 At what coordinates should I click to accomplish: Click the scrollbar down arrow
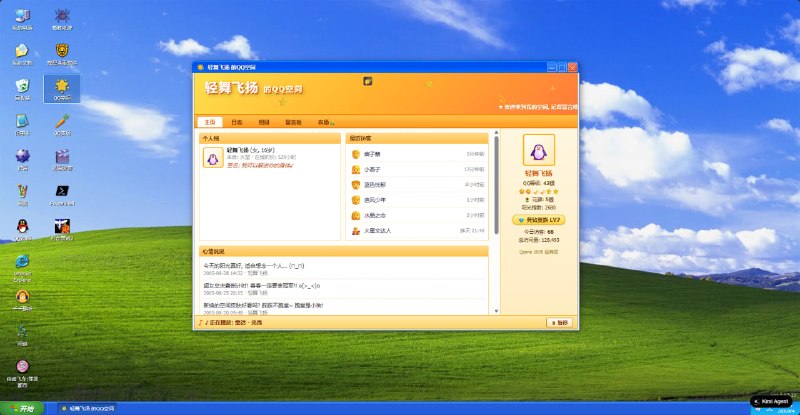tap(496, 311)
